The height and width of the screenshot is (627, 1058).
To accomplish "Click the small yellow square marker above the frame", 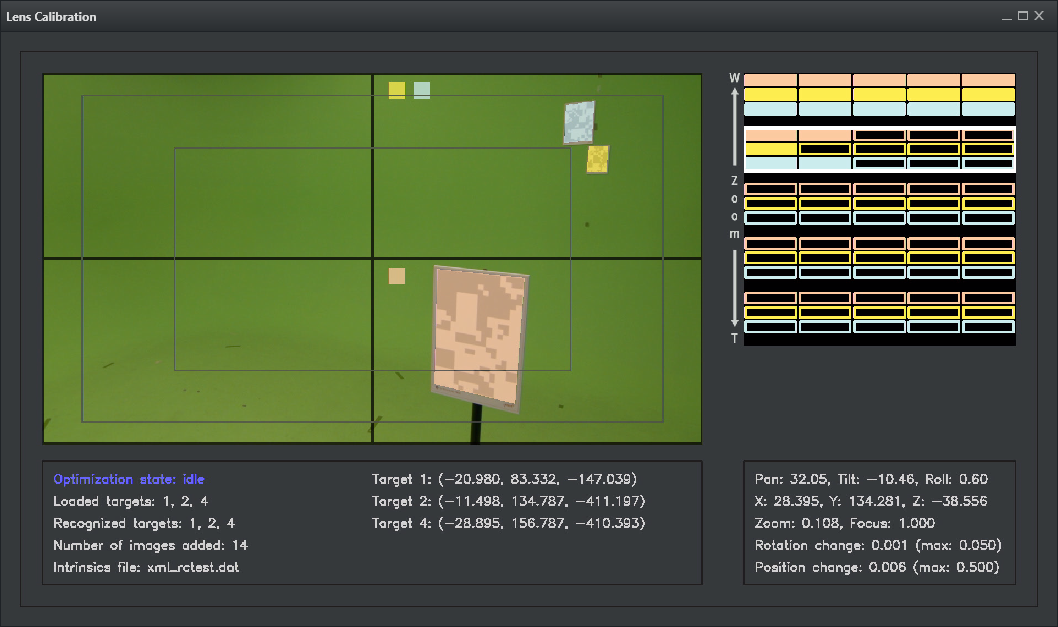I will pos(397,90).
